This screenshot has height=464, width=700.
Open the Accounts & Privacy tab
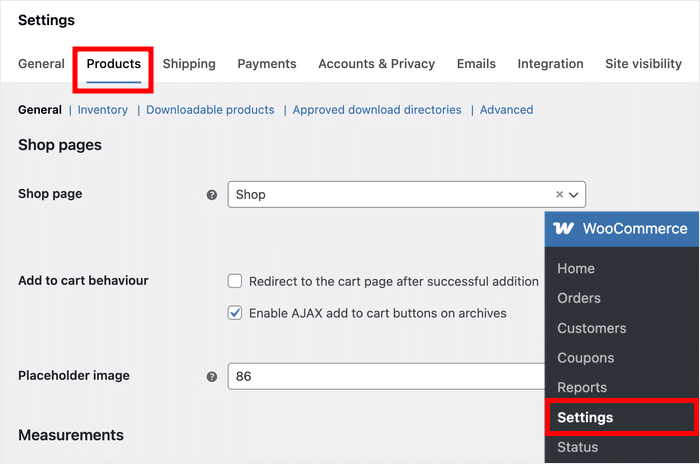point(376,64)
